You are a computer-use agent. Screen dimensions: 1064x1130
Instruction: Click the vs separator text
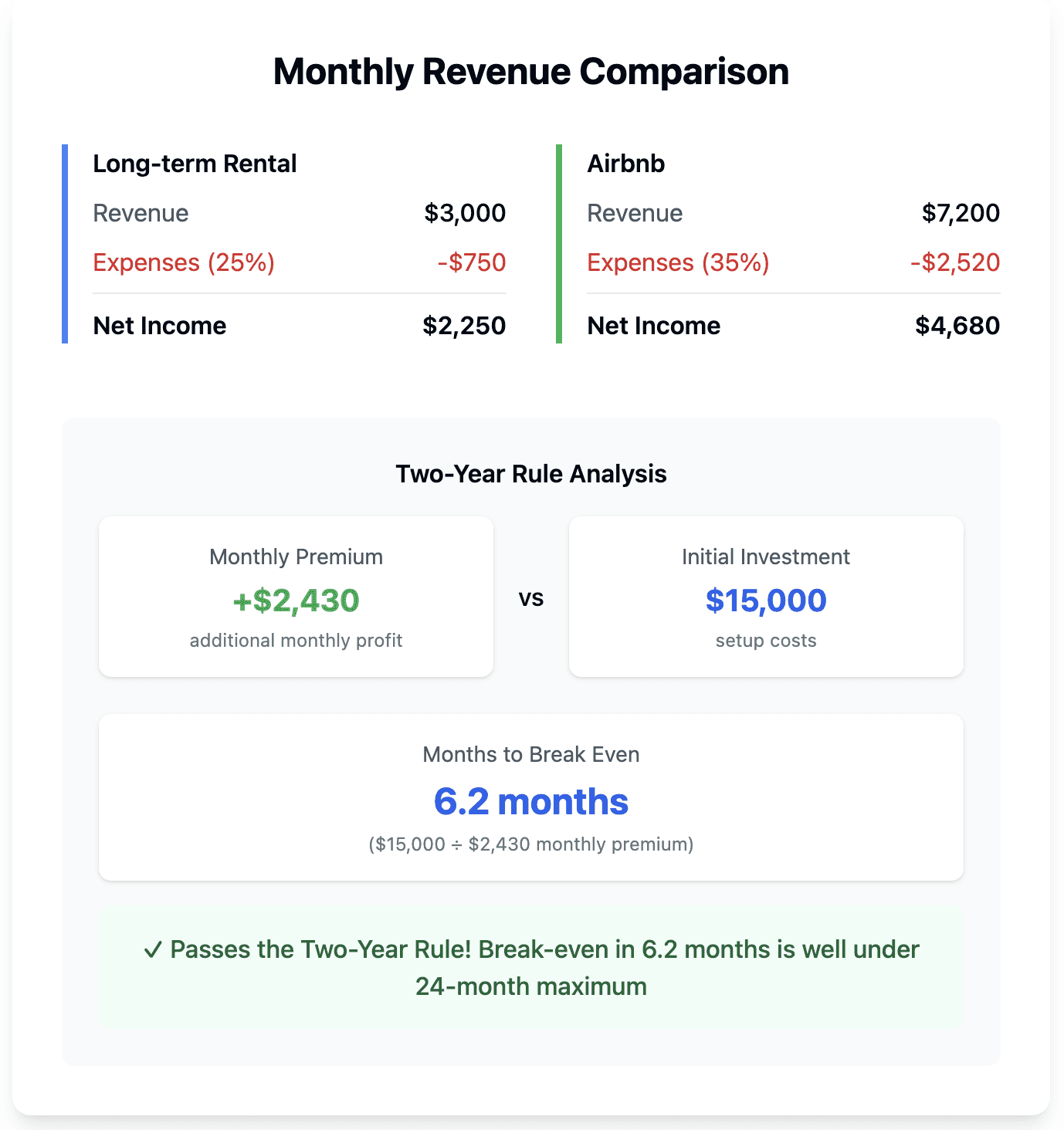click(531, 598)
